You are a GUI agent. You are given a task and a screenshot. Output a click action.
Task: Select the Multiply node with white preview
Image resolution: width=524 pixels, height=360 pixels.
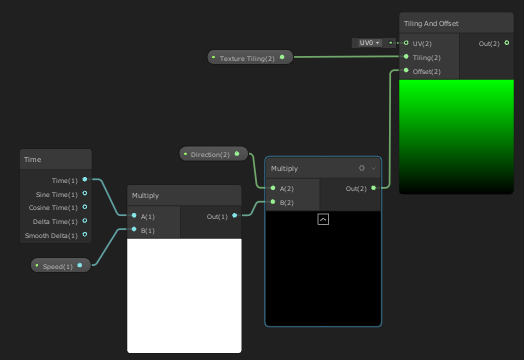(x=145, y=196)
